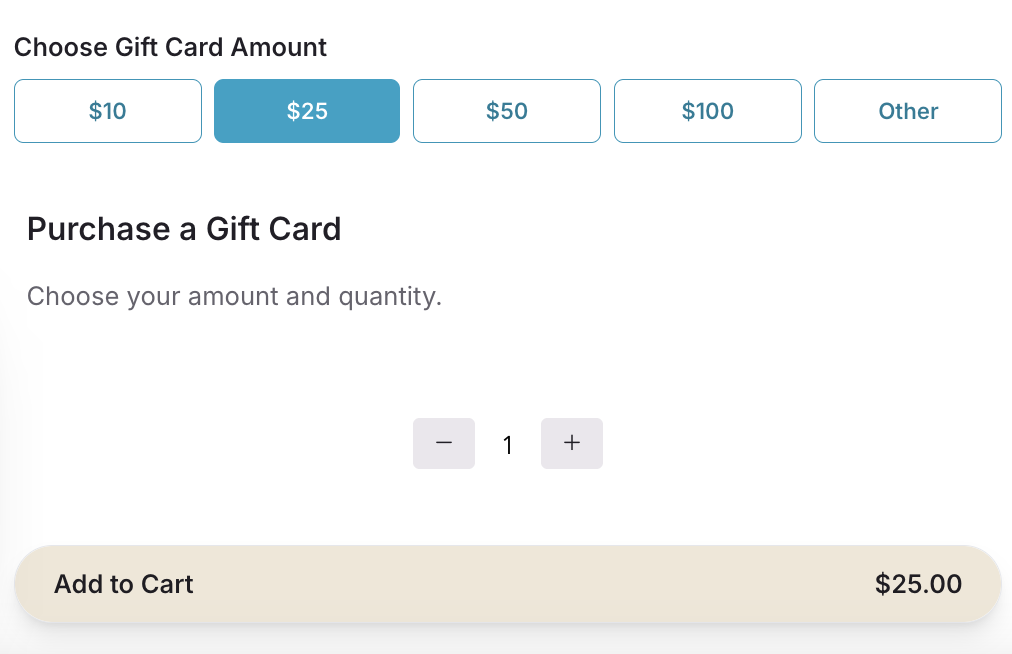Deselect the highlighted $25 option
Viewport: 1012px width, 654px height.
click(306, 111)
